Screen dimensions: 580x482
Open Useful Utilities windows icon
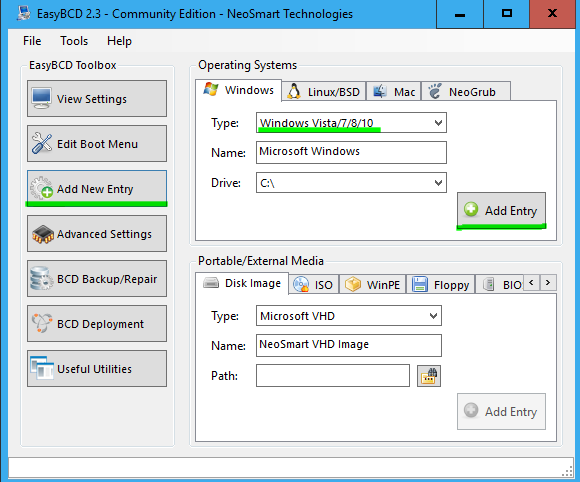[42, 368]
